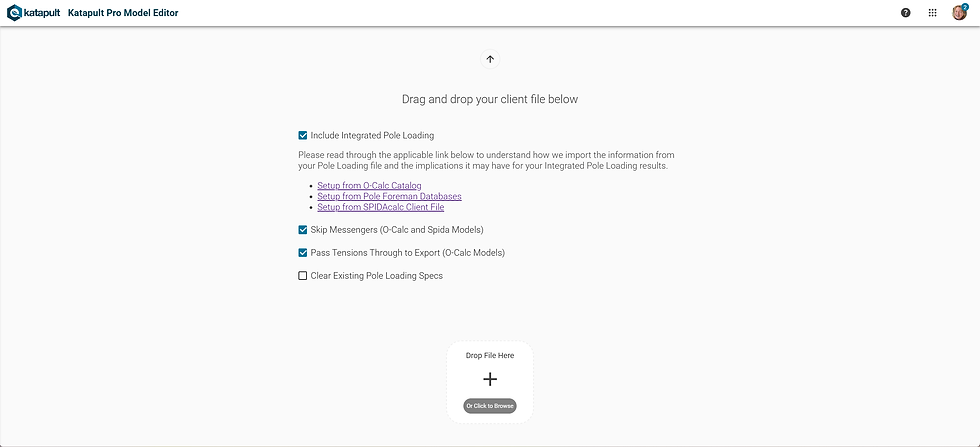
Task: Click the katapult wordmark text
Action: [42, 13]
